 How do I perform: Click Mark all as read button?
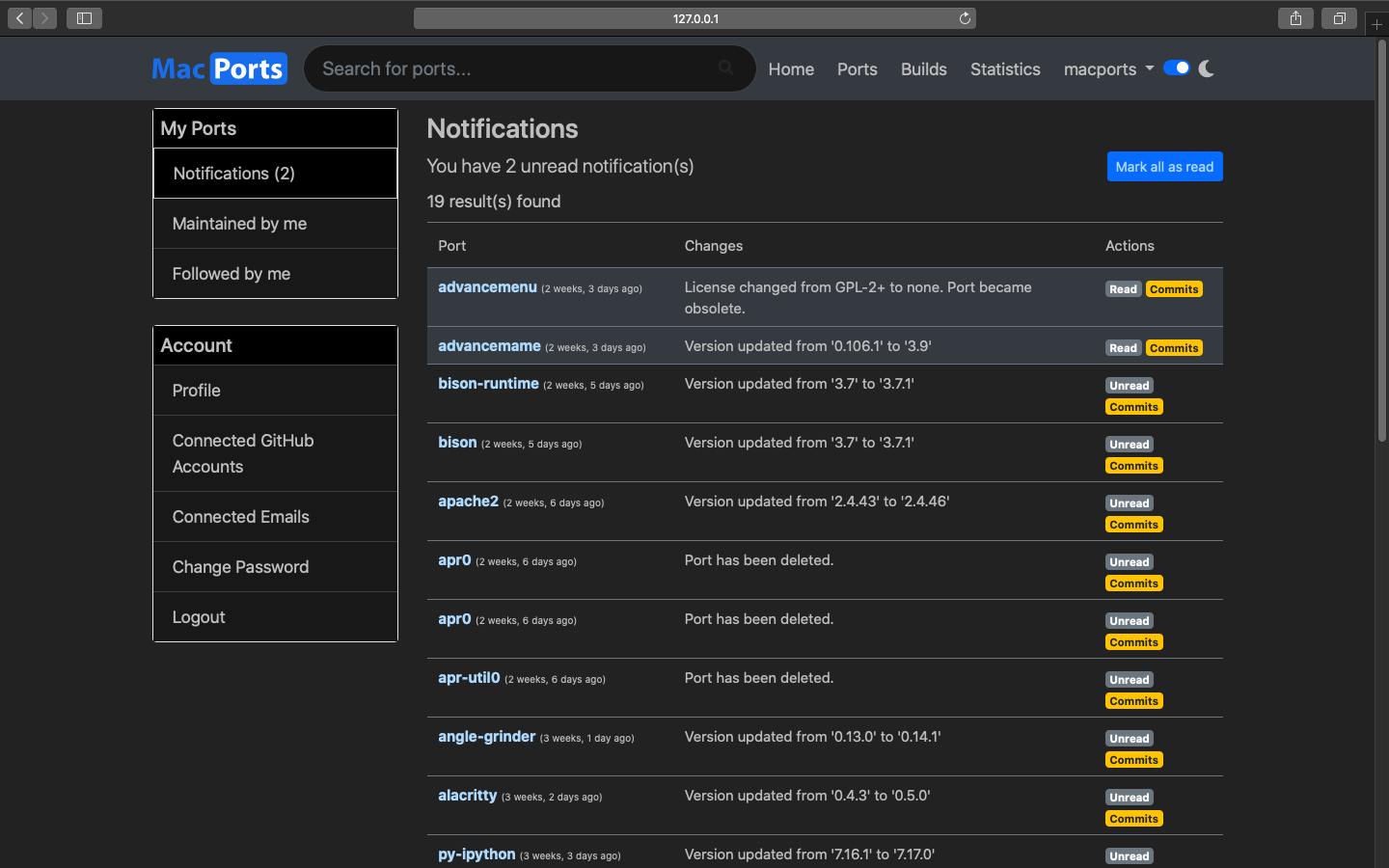[1164, 167]
